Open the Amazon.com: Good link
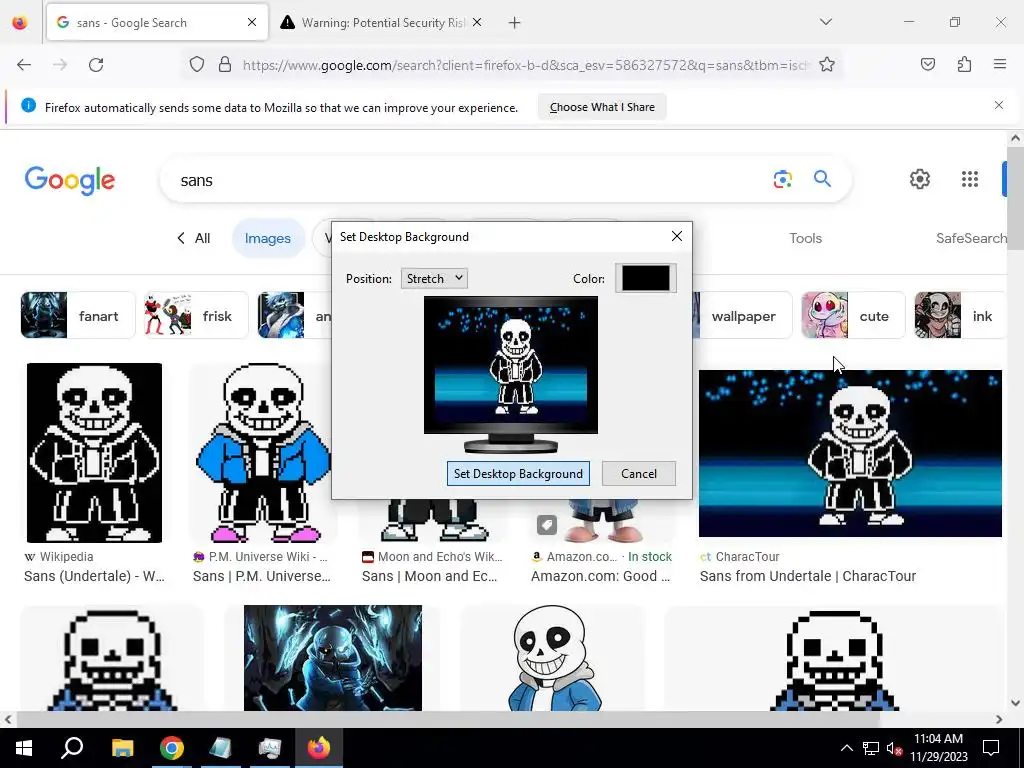This screenshot has width=1024, height=768. (x=600, y=576)
